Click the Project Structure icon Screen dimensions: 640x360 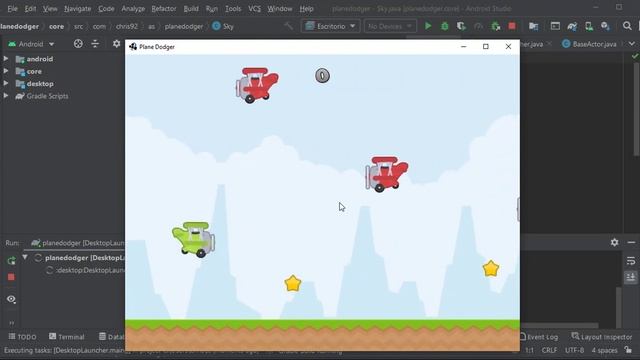tap(533, 26)
